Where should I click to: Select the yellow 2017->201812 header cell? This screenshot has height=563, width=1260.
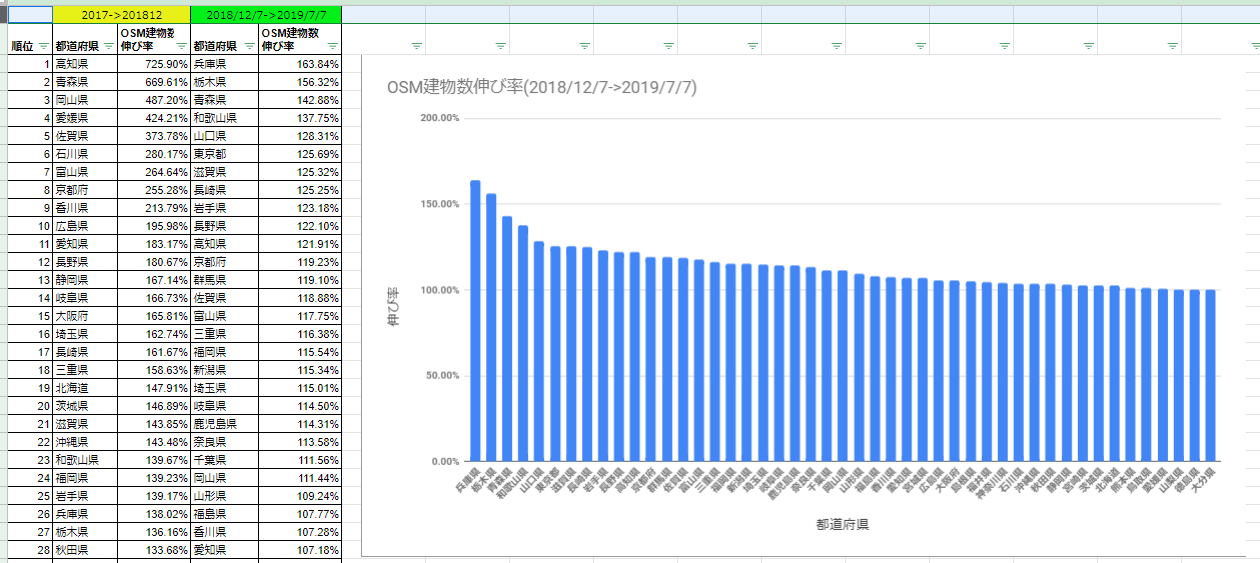121,15
